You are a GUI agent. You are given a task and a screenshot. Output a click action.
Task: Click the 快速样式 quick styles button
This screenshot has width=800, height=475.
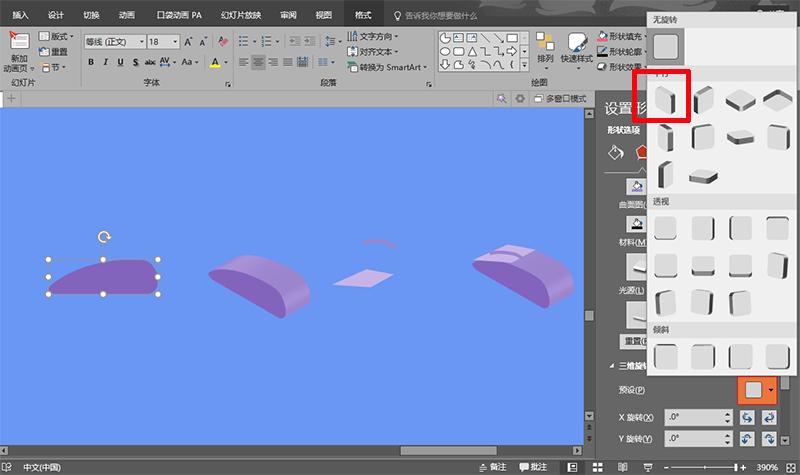(577, 47)
